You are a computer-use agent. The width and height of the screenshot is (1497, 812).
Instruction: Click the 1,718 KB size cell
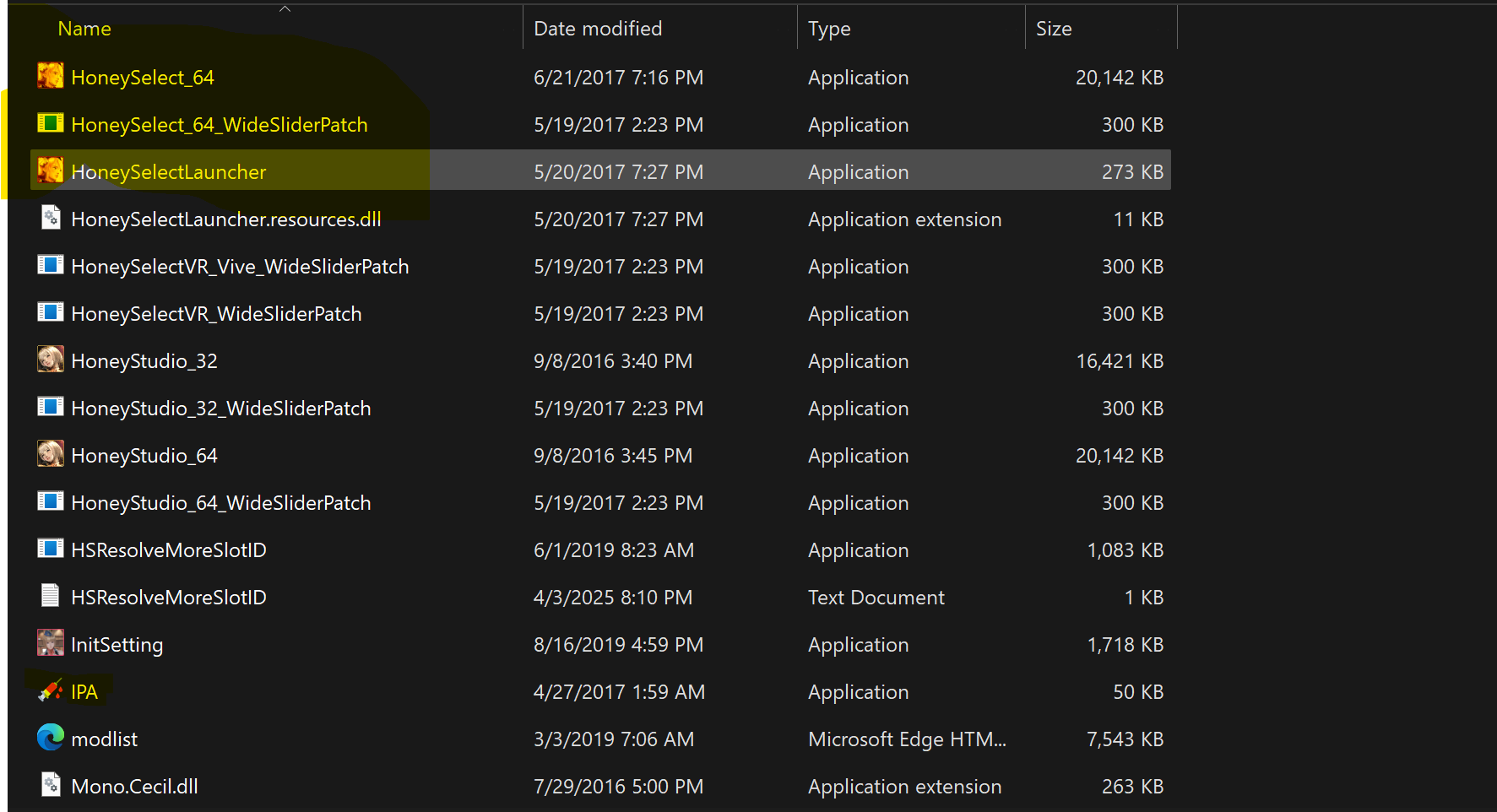1125,645
